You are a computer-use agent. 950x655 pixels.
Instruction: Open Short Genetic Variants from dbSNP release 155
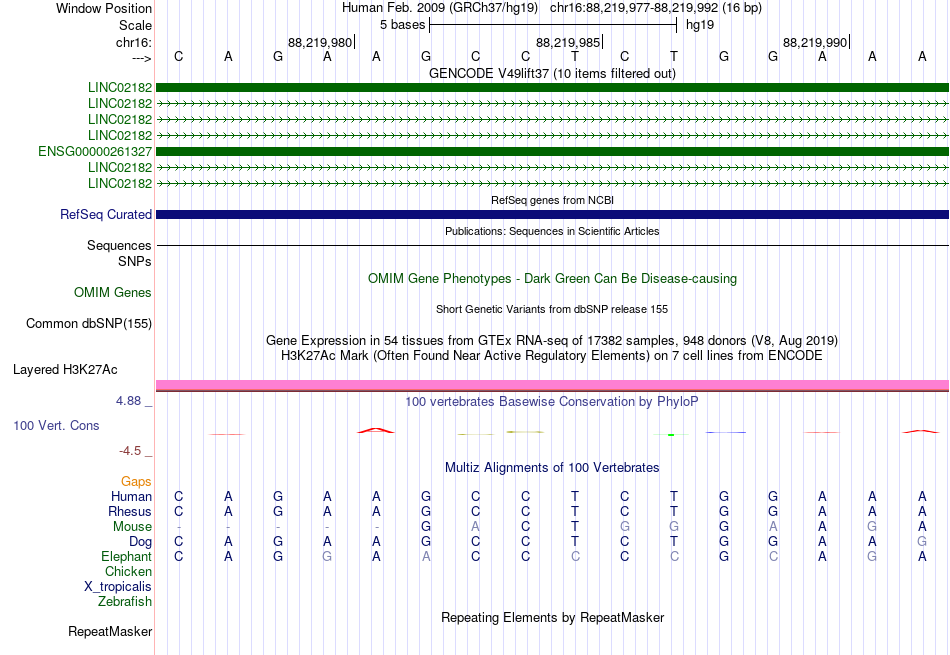(552, 309)
